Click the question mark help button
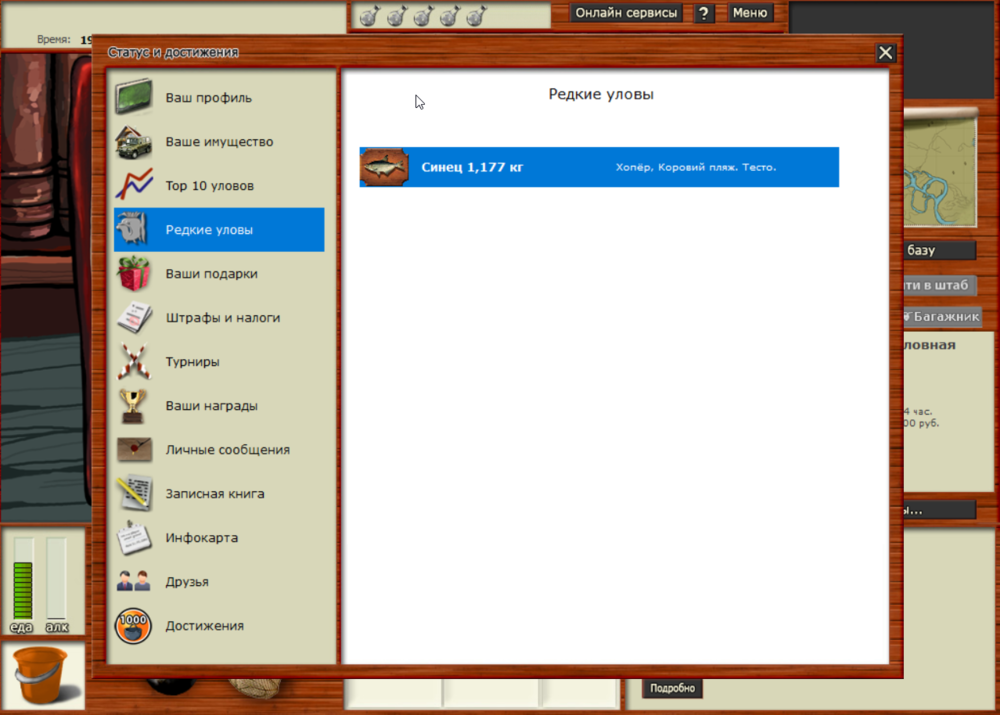The width and height of the screenshot is (1000, 715). click(x=705, y=13)
